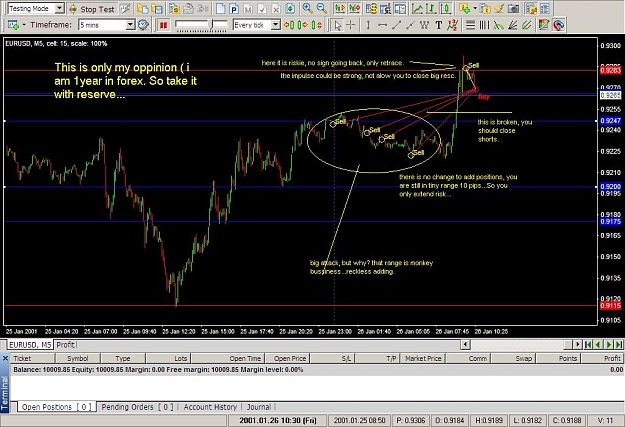The height and width of the screenshot is (428, 625).
Task: Click the Lots column header
Action: (169, 358)
